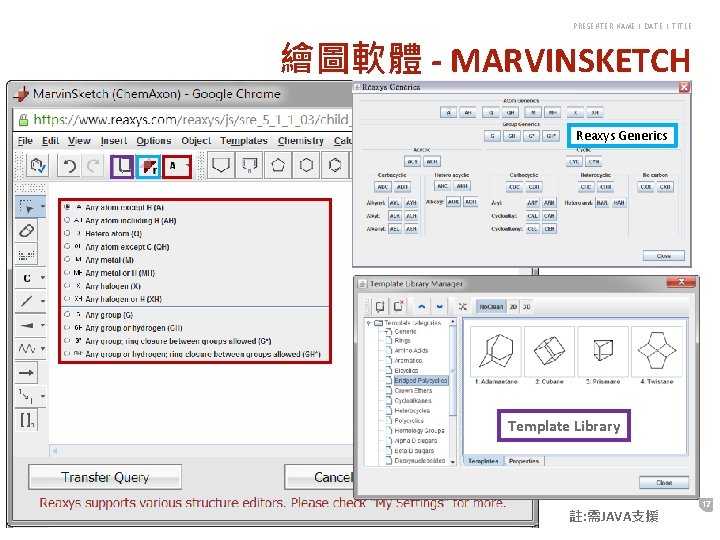This screenshot has height=540, width=720.
Task: Click the greyed-out Redo arrow
Action: click(94, 166)
